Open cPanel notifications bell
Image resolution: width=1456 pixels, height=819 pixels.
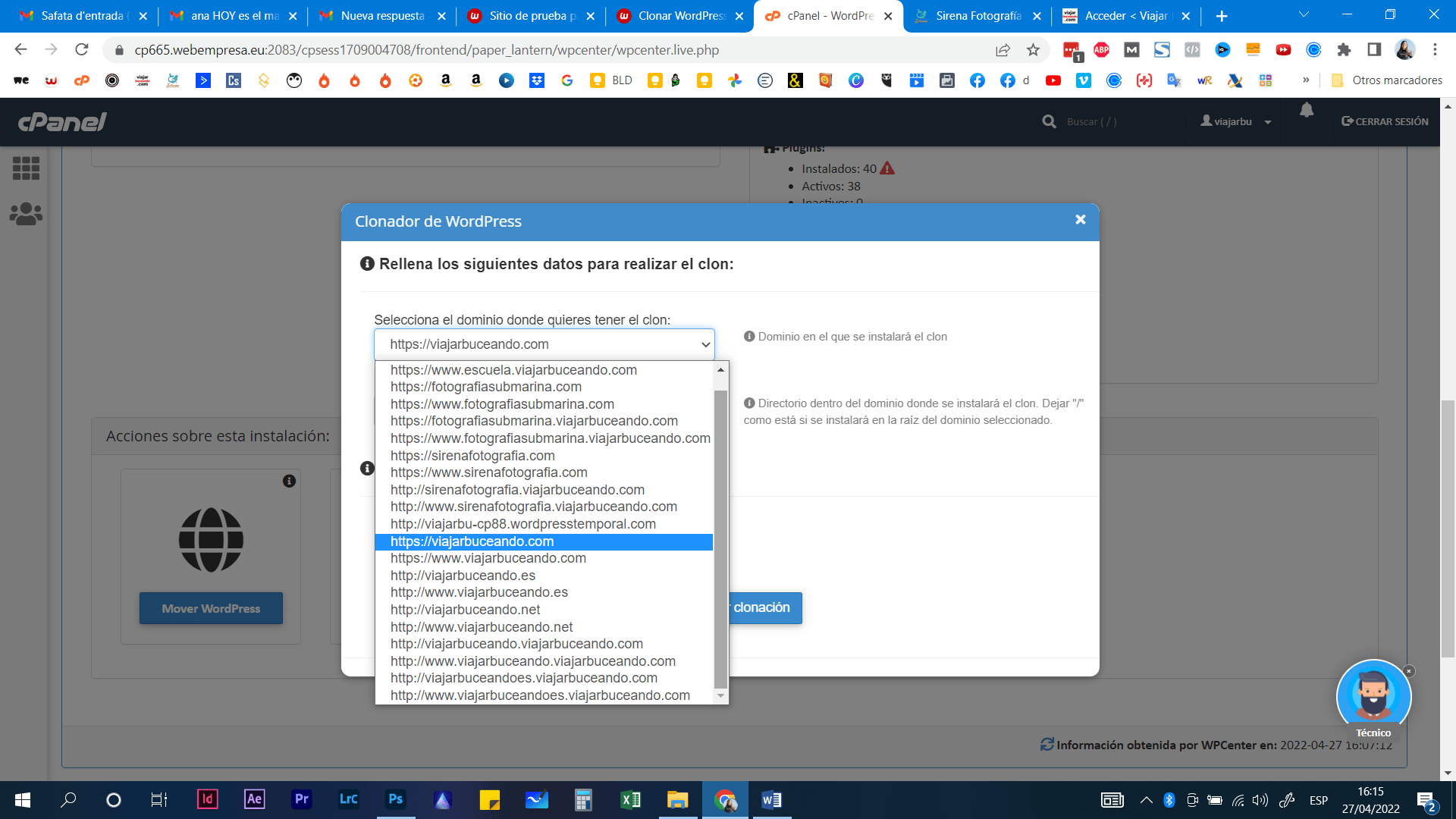coord(1307,111)
